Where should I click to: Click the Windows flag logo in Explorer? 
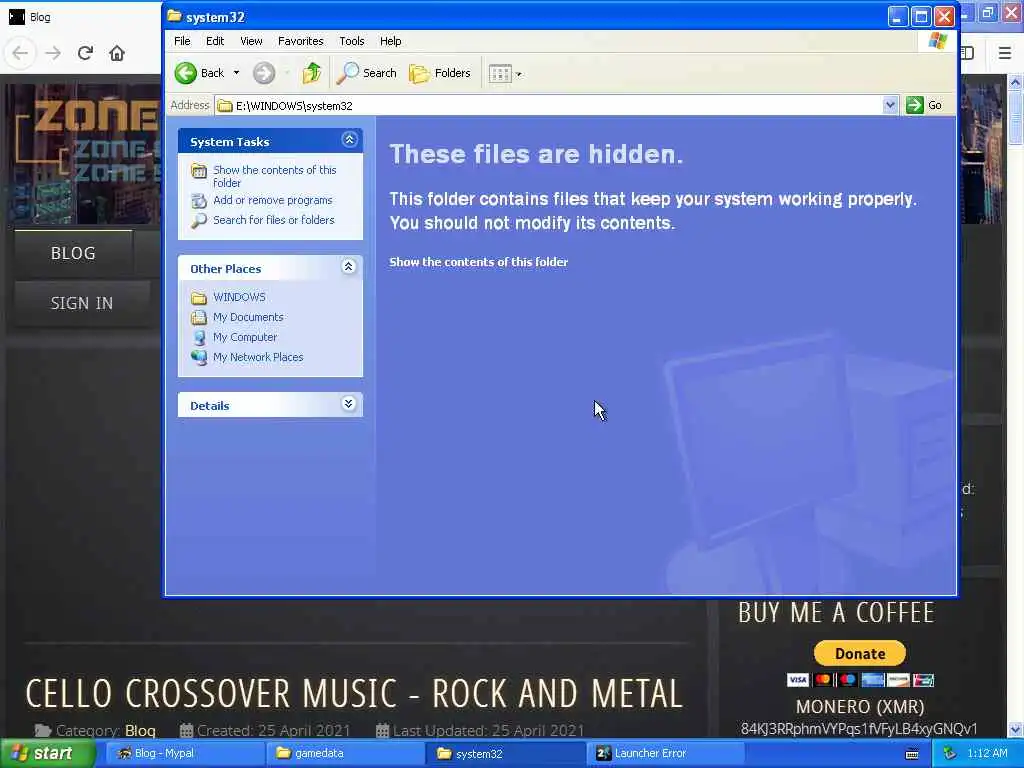click(938, 41)
